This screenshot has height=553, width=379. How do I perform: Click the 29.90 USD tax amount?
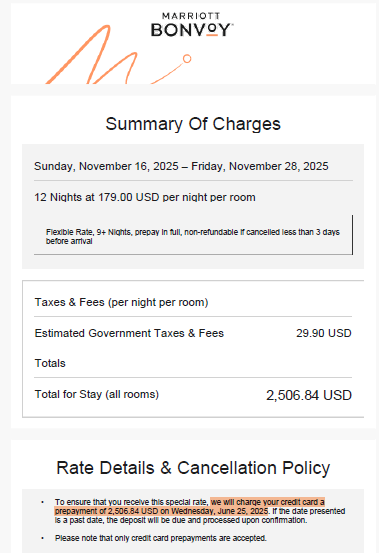(x=324, y=333)
